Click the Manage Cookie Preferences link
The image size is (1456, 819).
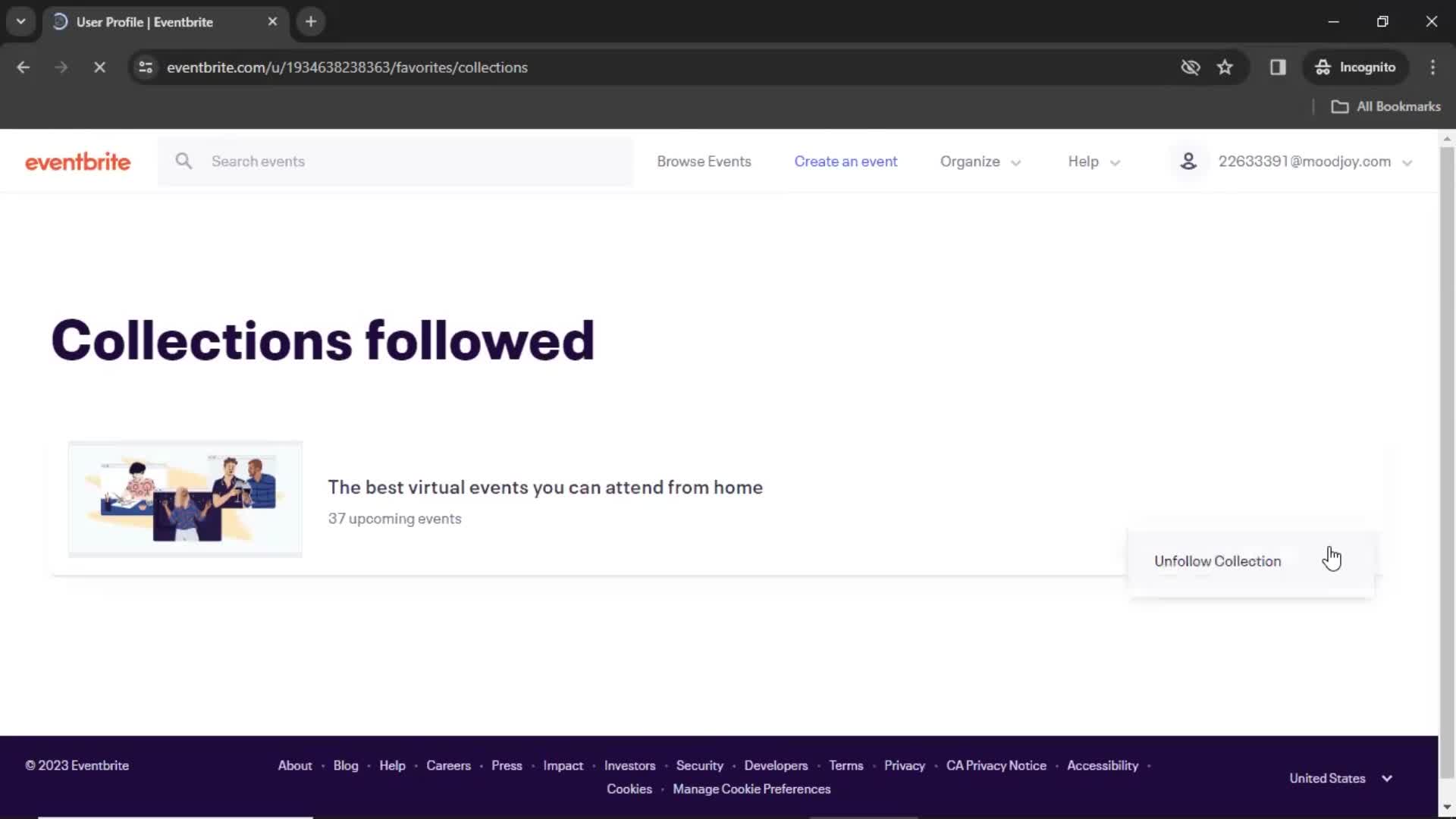point(752,789)
